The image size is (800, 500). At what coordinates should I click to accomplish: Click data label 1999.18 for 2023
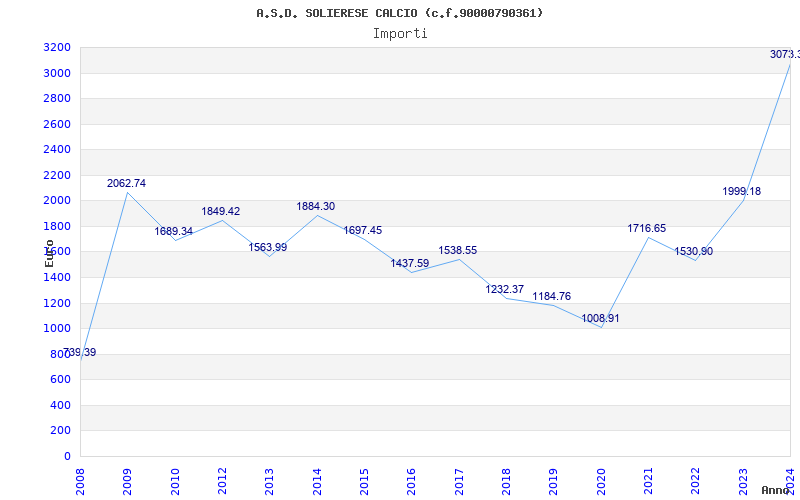pos(742,191)
